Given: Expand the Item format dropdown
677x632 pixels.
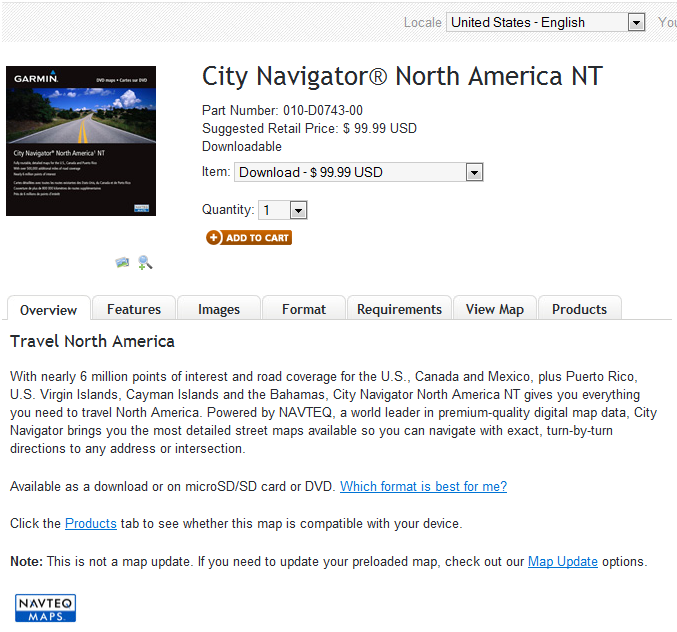Looking at the screenshot, I should [x=358, y=172].
